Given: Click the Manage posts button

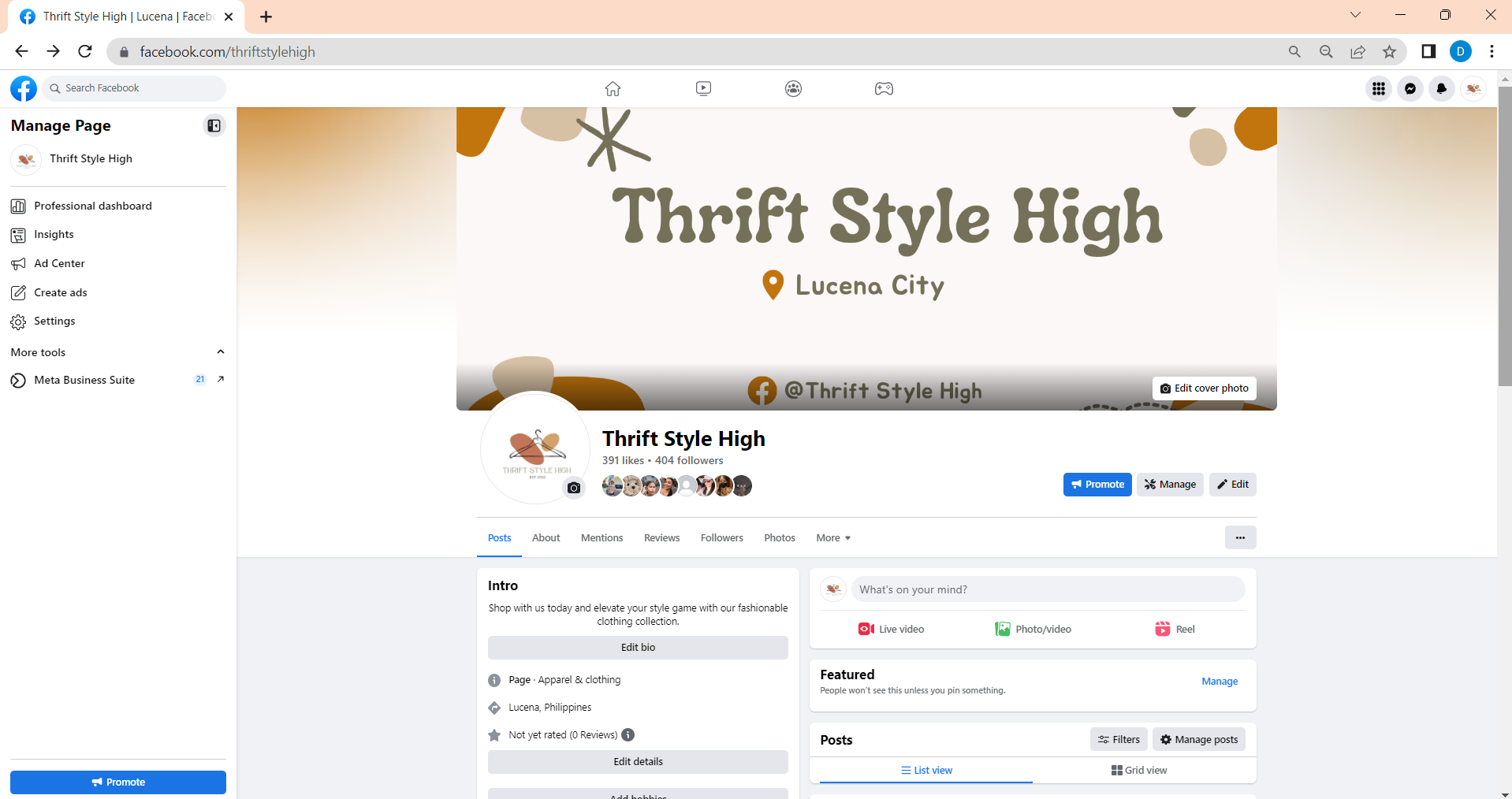Looking at the screenshot, I should pyautogui.click(x=1198, y=740).
